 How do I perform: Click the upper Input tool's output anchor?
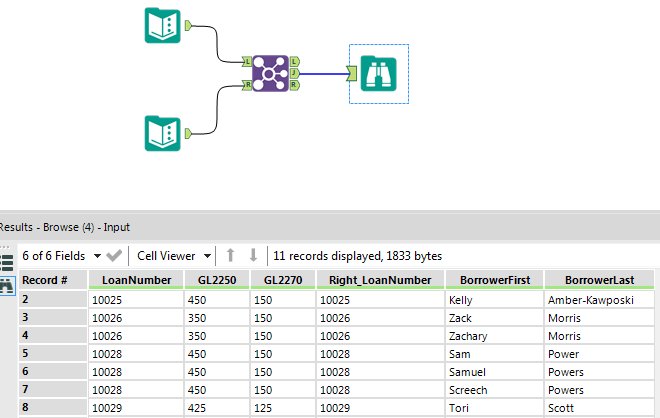pos(188,26)
